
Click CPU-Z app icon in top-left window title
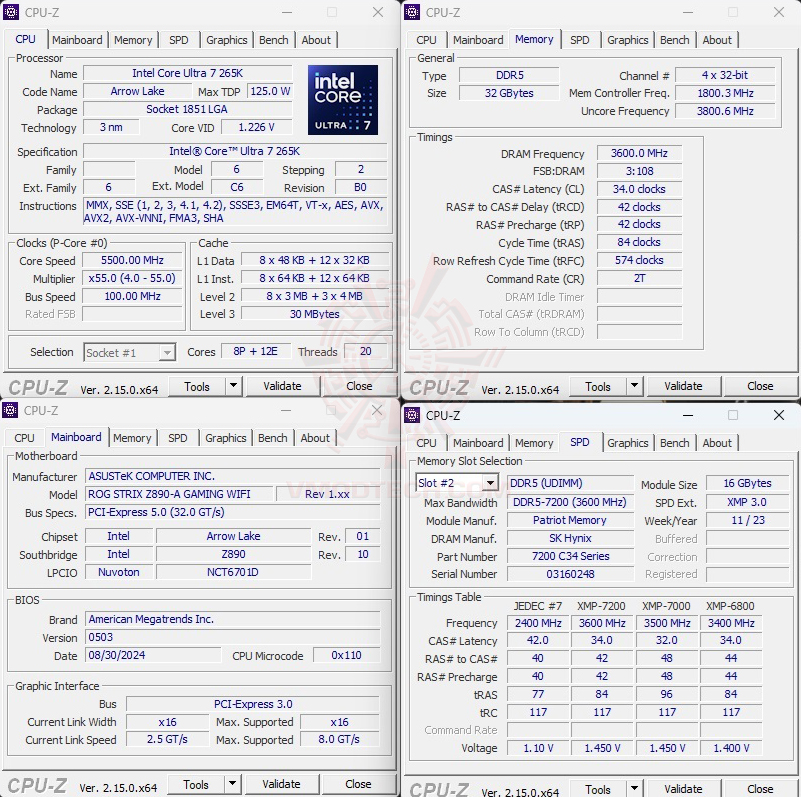(x=11, y=12)
